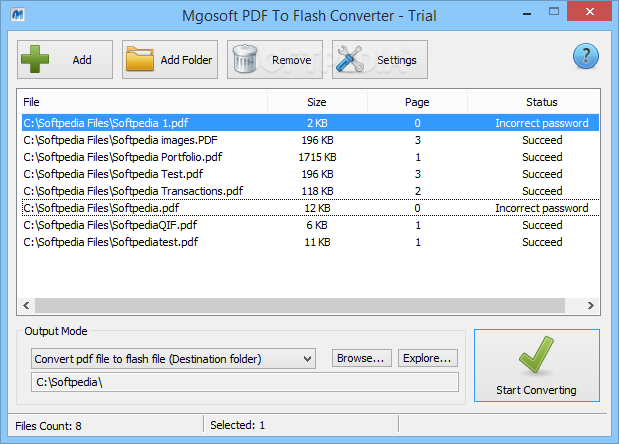Click page count 2 of Transactions.pdf

coord(418,191)
